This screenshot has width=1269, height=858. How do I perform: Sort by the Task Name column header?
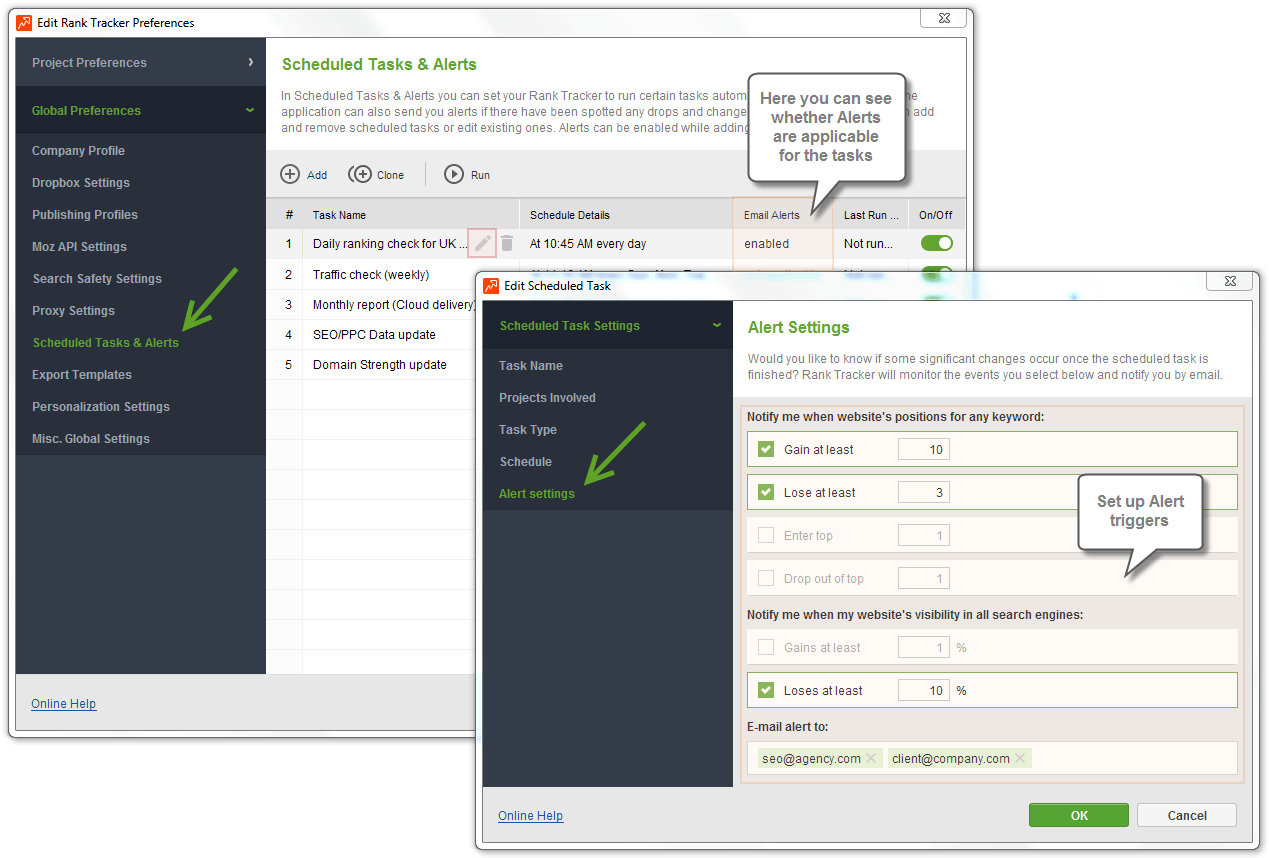411,215
